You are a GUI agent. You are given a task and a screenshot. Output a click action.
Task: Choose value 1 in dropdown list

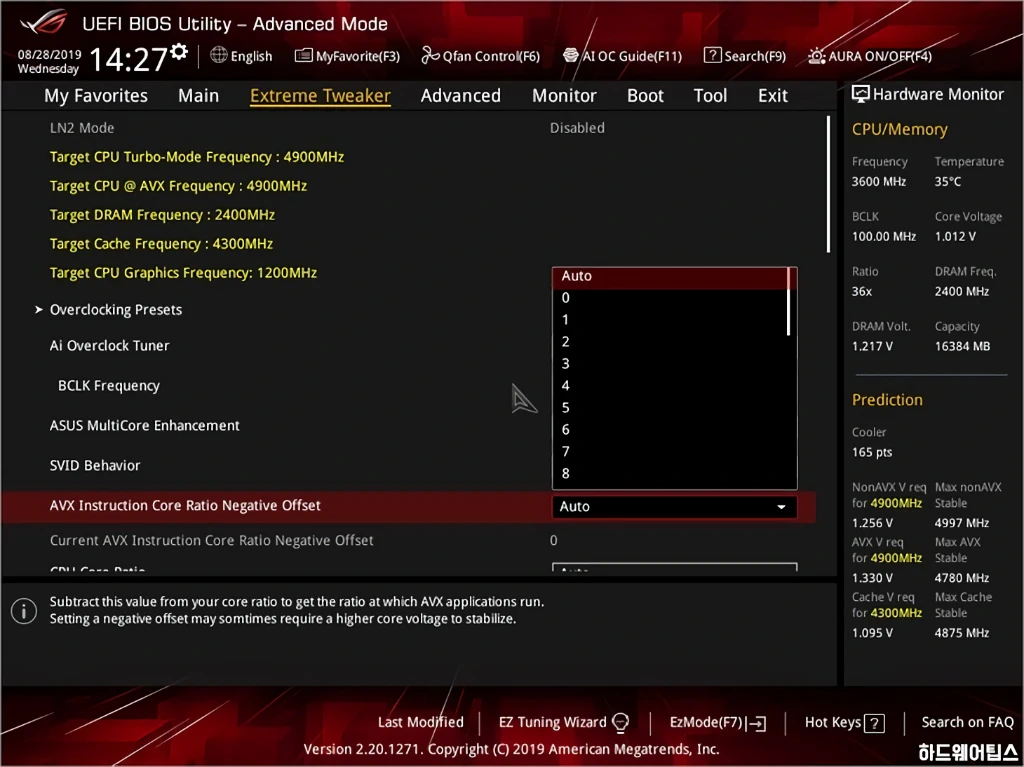point(670,319)
